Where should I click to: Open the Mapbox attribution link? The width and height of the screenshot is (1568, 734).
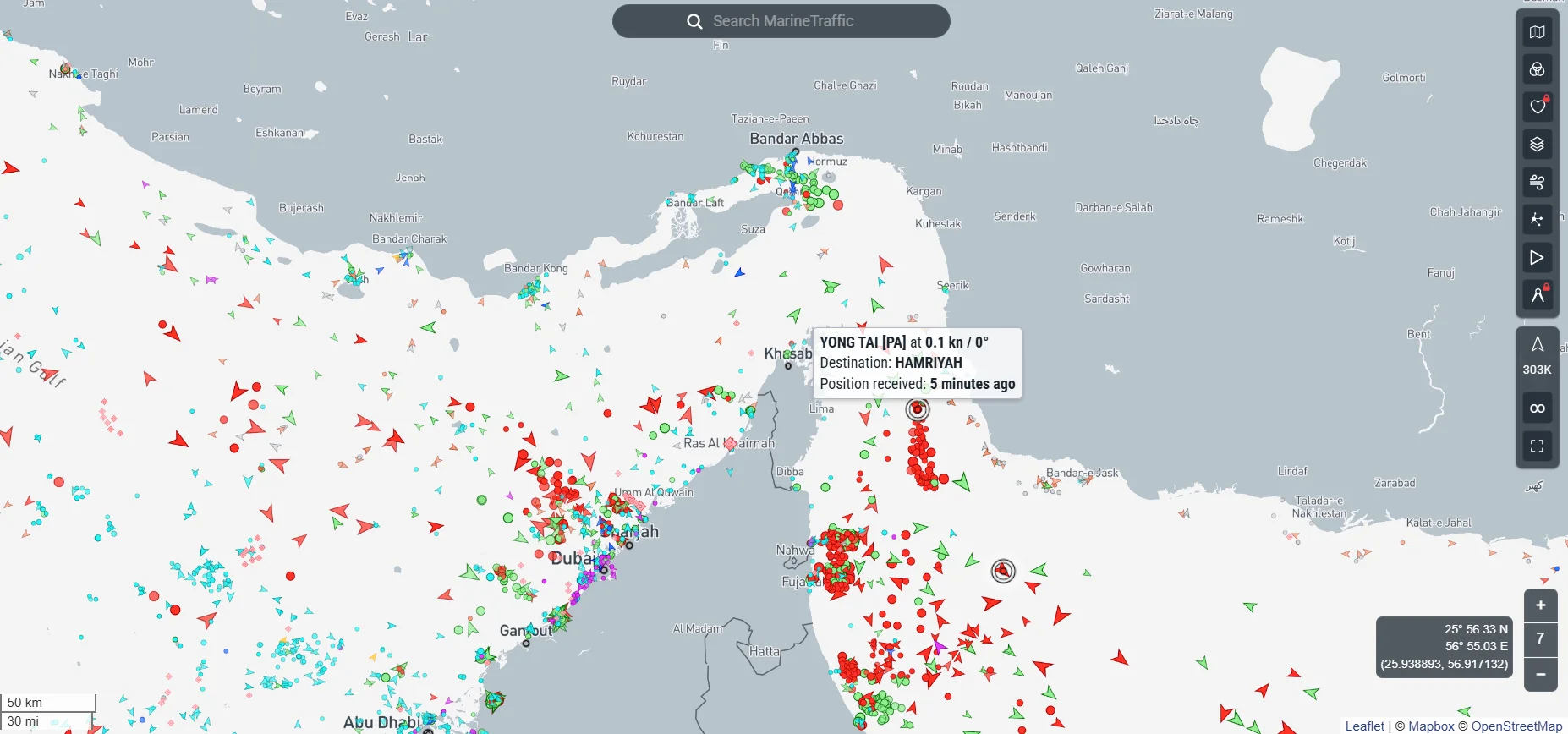point(1431,726)
